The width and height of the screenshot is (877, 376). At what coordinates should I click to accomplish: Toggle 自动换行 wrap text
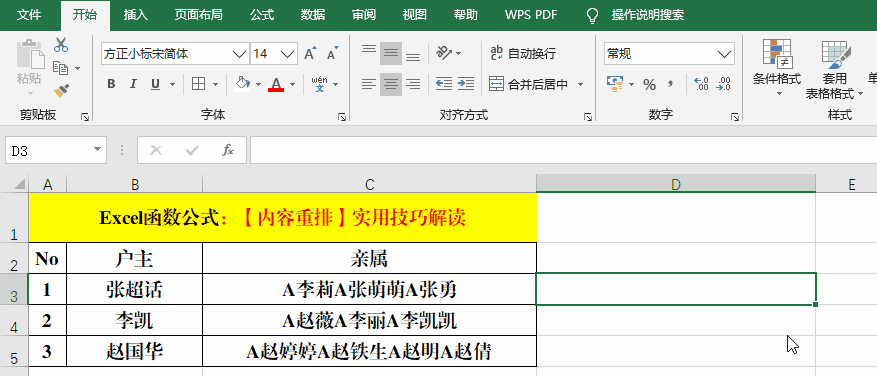pos(523,54)
